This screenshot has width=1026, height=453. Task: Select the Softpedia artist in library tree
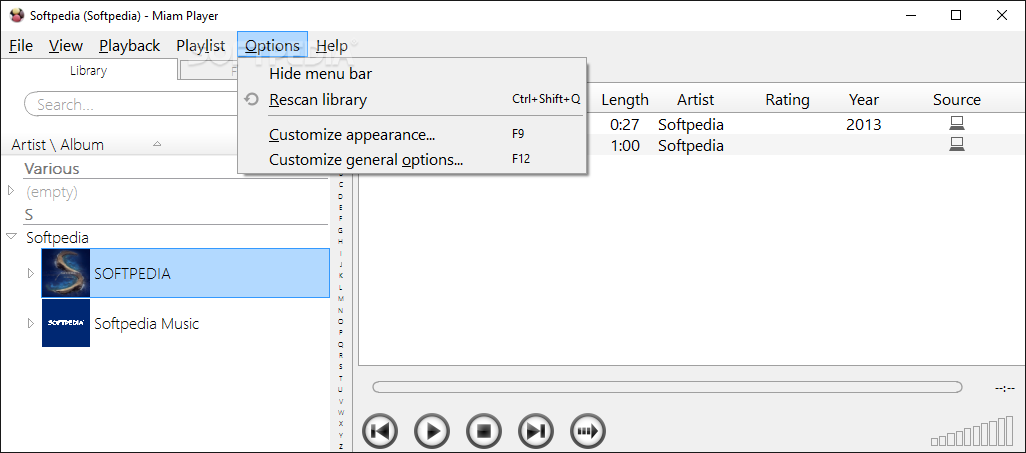point(57,237)
